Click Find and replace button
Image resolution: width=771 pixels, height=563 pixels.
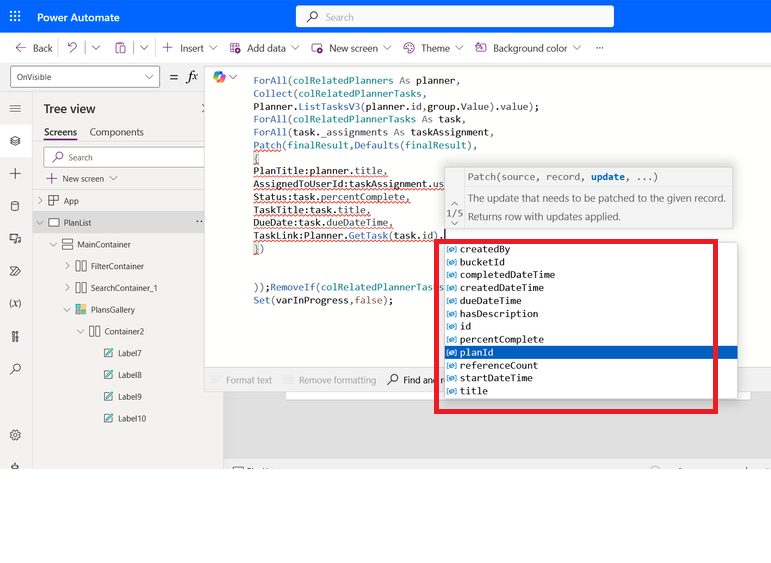tap(415, 380)
